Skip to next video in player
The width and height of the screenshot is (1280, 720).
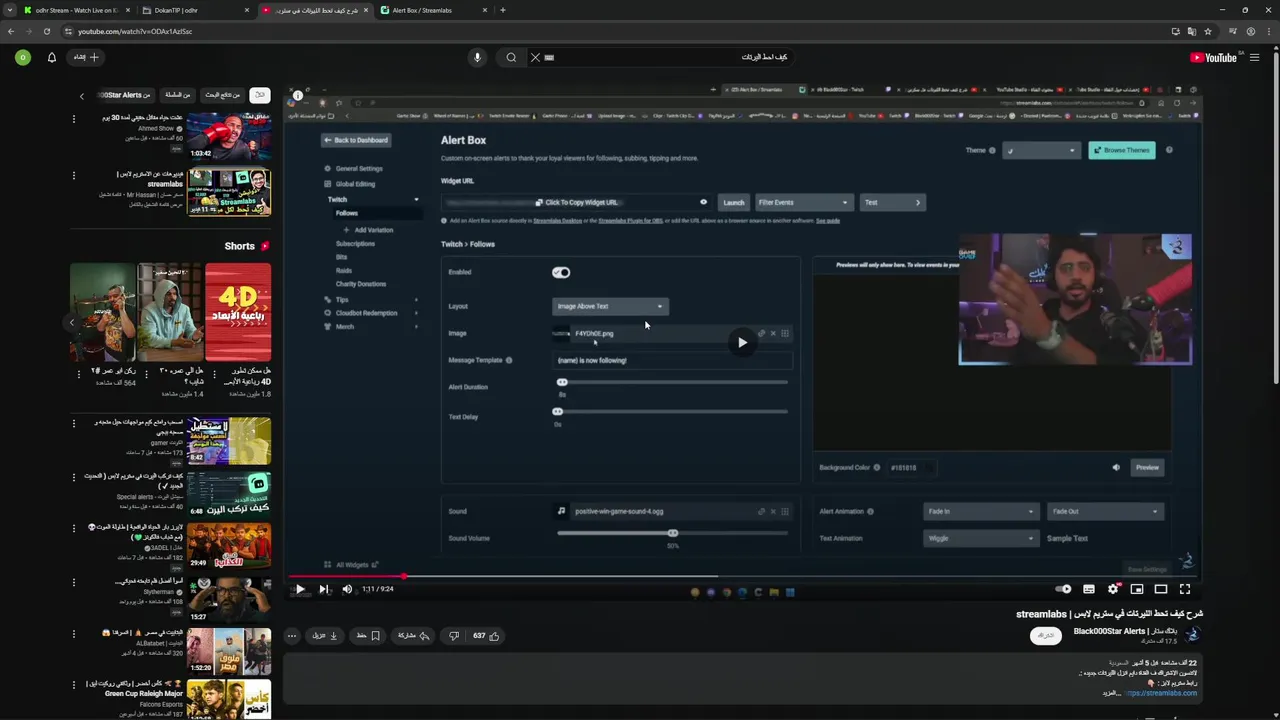coord(323,589)
